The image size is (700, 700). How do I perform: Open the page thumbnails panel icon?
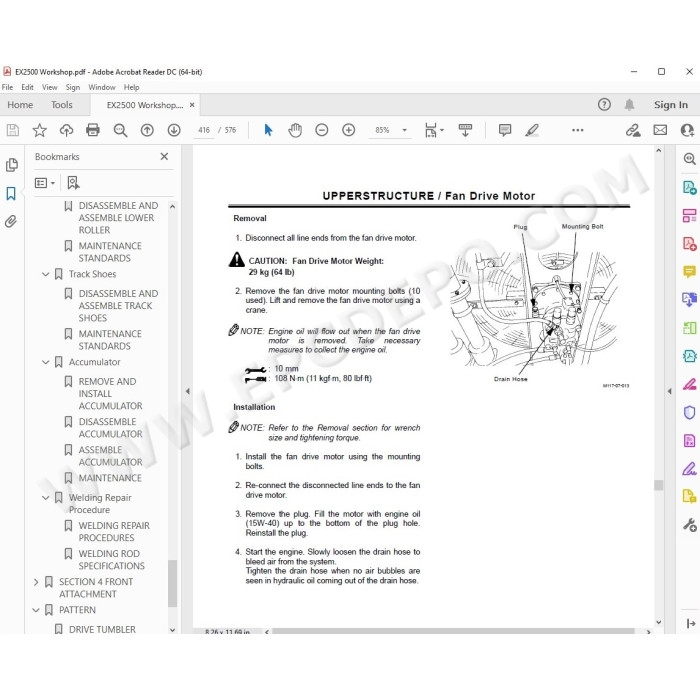point(12,165)
